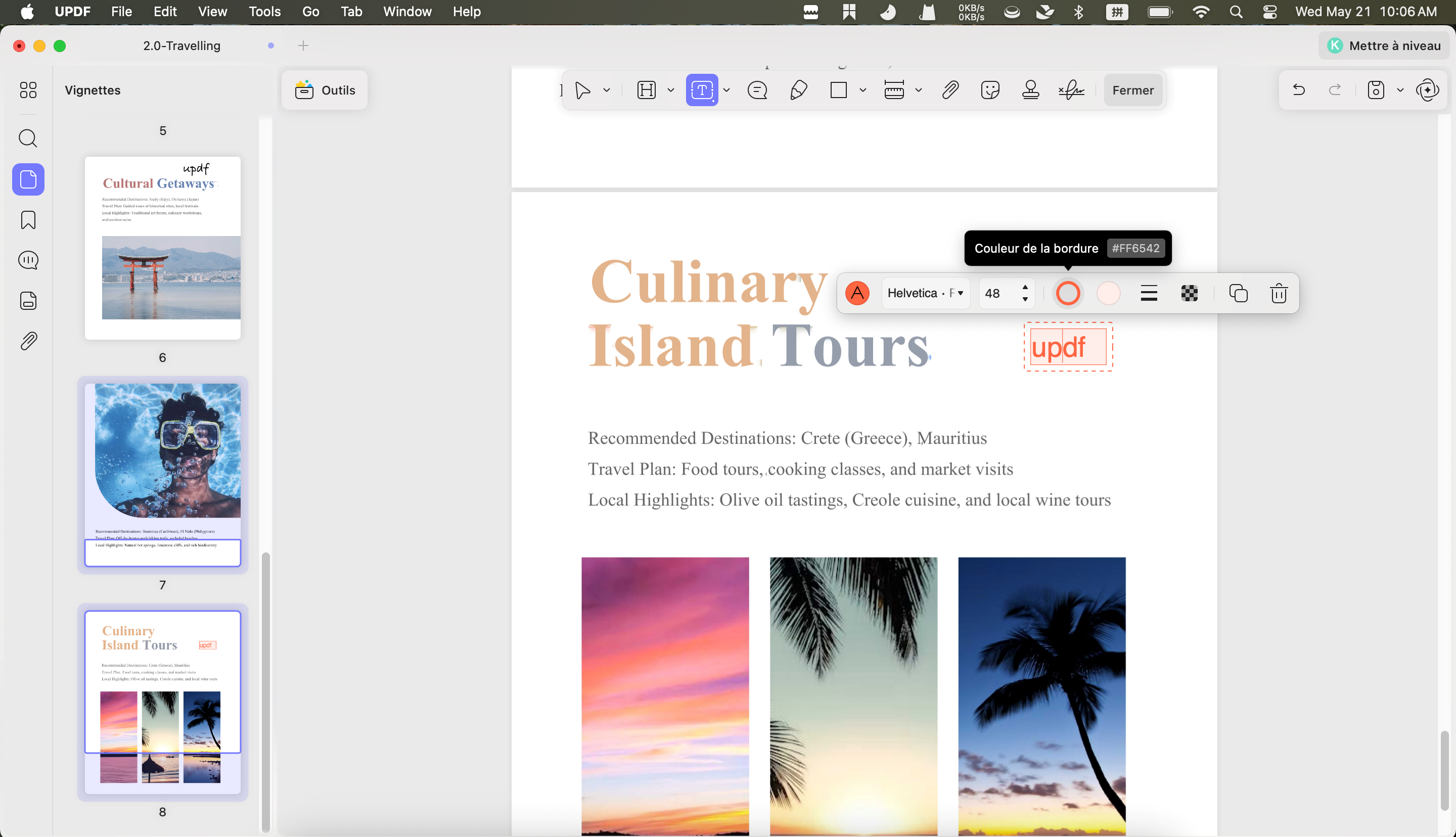Toggle macOS Control Center in menu bar
The image size is (1456, 837).
pyautogui.click(x=1270, y=12)
